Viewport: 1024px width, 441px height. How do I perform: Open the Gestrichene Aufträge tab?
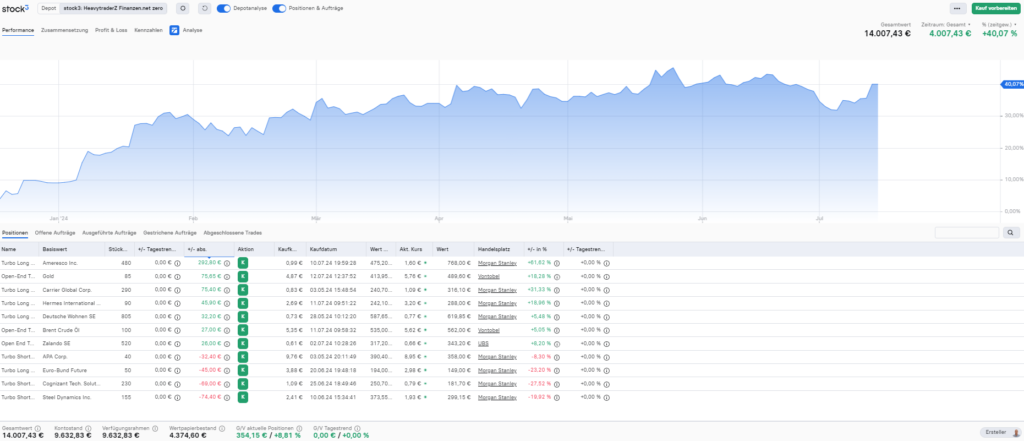click(x=170, y=233)
